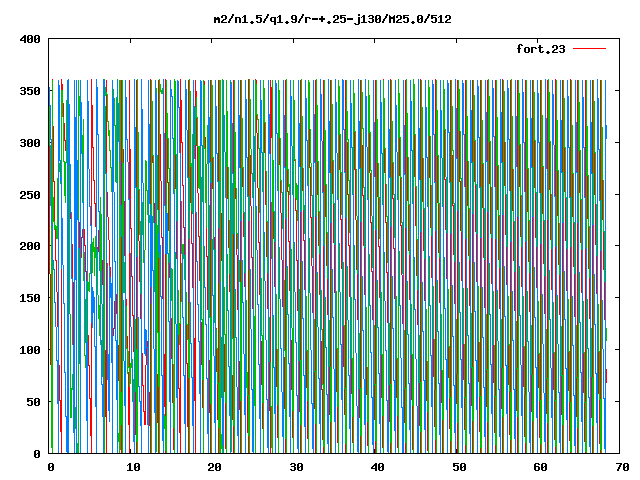This screenshot has height=480, width=640.
Task: Click y-axis label 300
Action: pyautogui.click(x=30, y=143)
